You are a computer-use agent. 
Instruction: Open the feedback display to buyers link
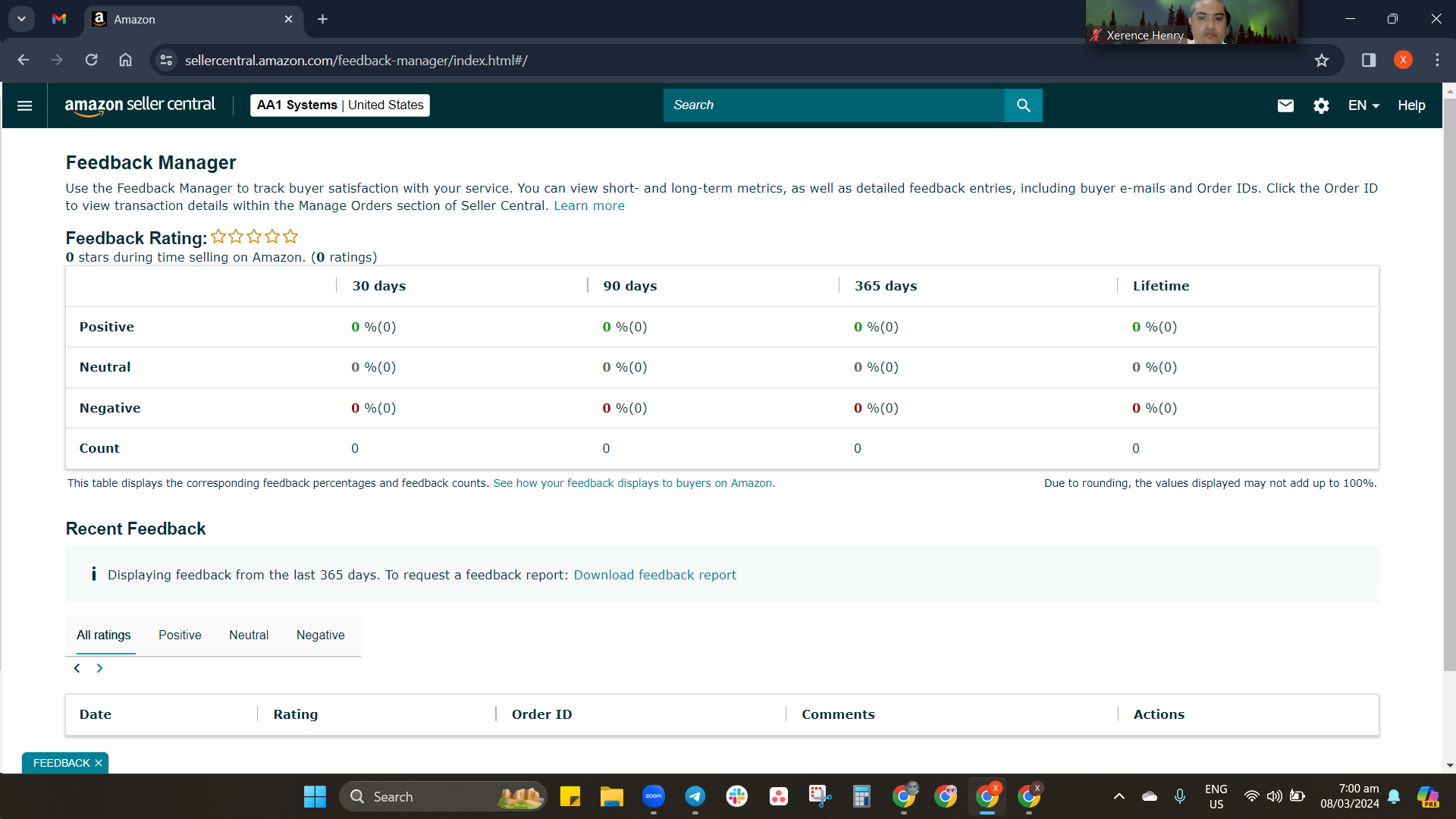point(633,483)
